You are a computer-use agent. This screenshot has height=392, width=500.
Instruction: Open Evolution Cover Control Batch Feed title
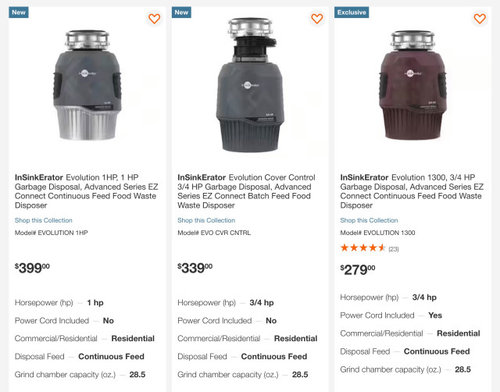tap(246, 191)
